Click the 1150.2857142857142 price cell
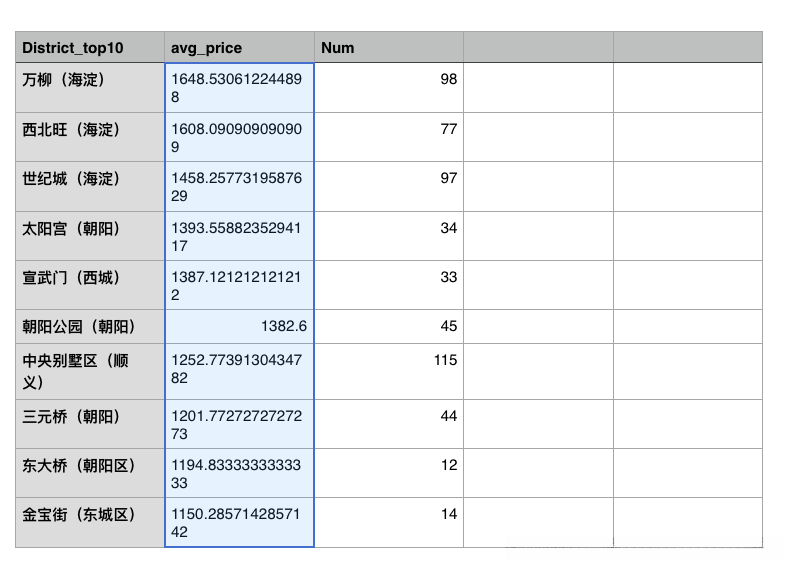Screen dimensions: 790x568 (x=239, y=522)
